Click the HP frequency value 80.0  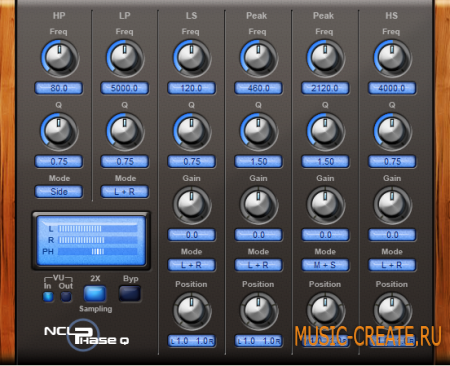point(59,88)
